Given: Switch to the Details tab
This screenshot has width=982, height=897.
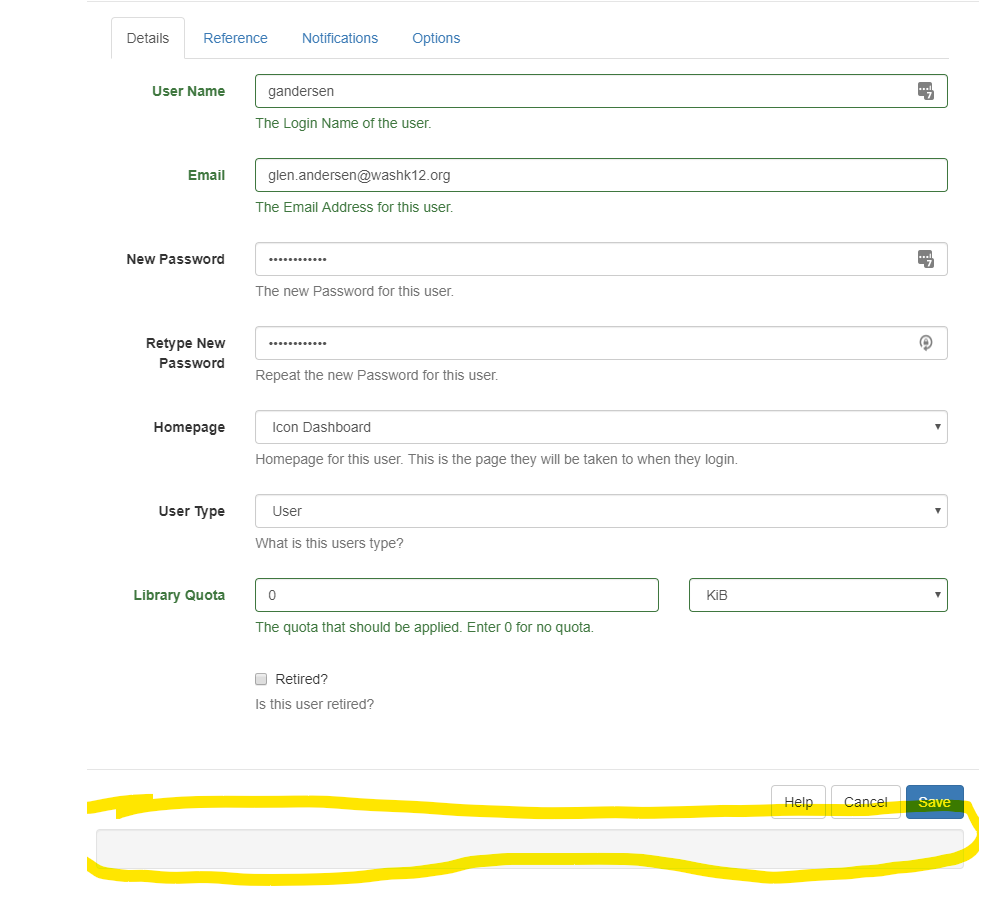Looking at the screenshot, I should pos(148,38).
